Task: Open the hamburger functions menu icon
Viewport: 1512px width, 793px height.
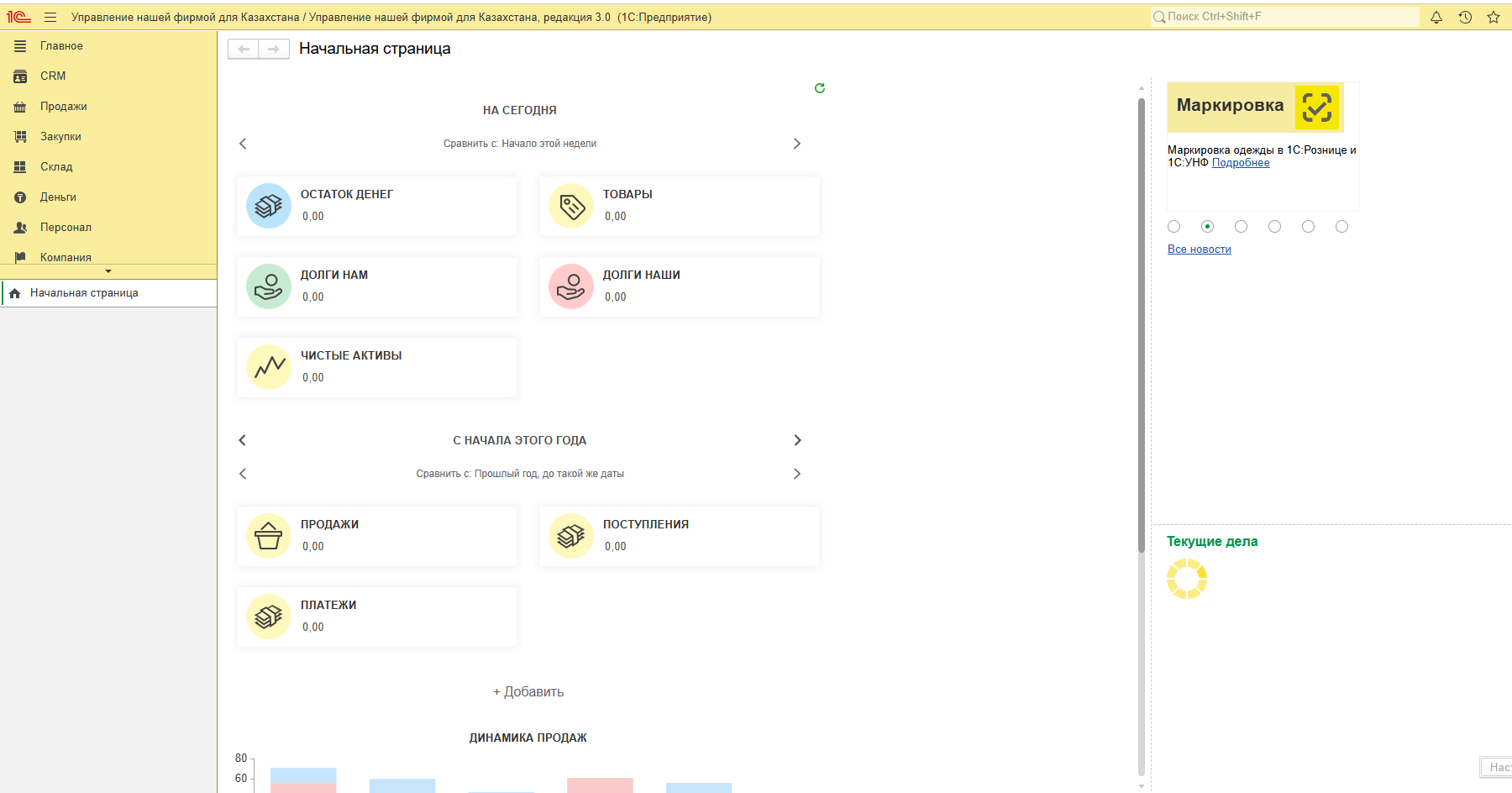Action: pos(50,17)
